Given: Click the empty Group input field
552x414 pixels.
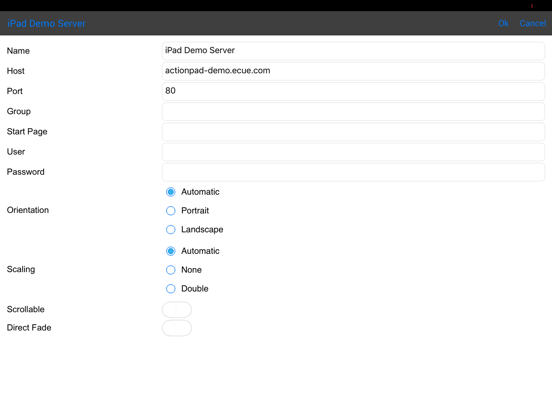Looking at the screenshot, I should click(x=353, y=111).
